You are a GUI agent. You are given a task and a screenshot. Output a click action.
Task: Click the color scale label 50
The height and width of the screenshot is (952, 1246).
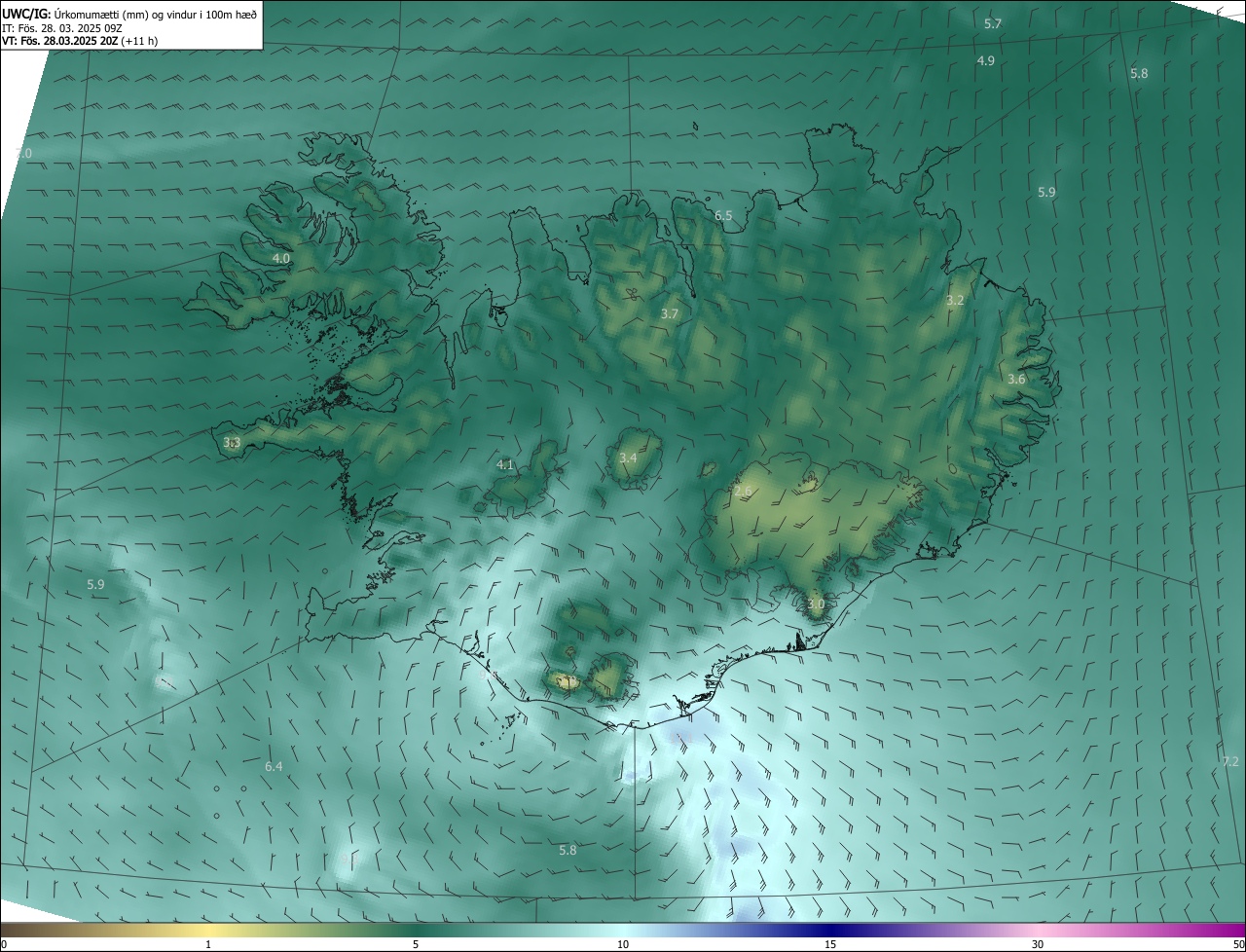click(x=1238, y=944)
